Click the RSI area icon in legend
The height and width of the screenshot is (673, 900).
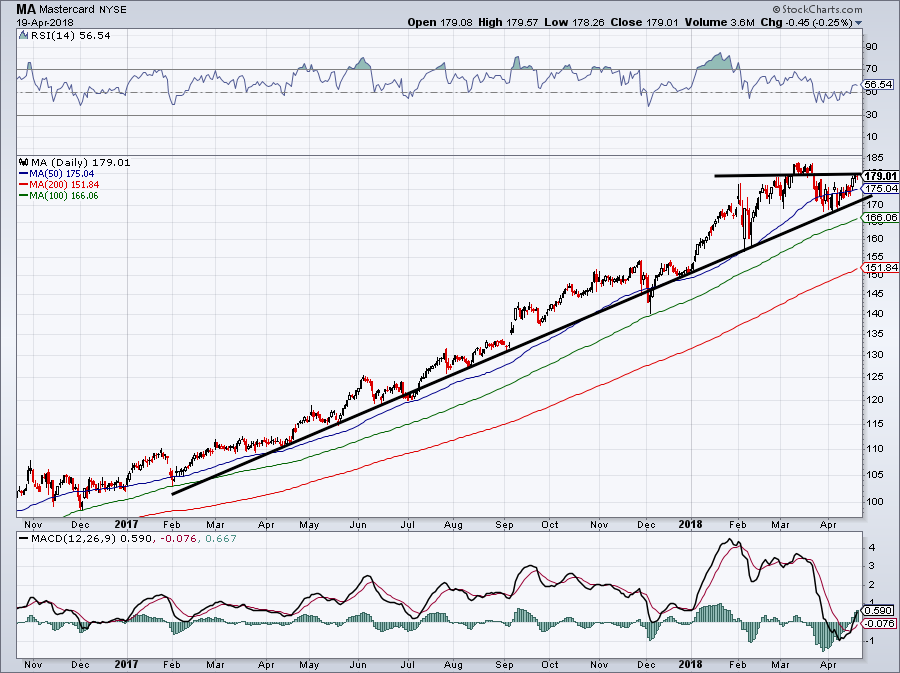(24, 35)
